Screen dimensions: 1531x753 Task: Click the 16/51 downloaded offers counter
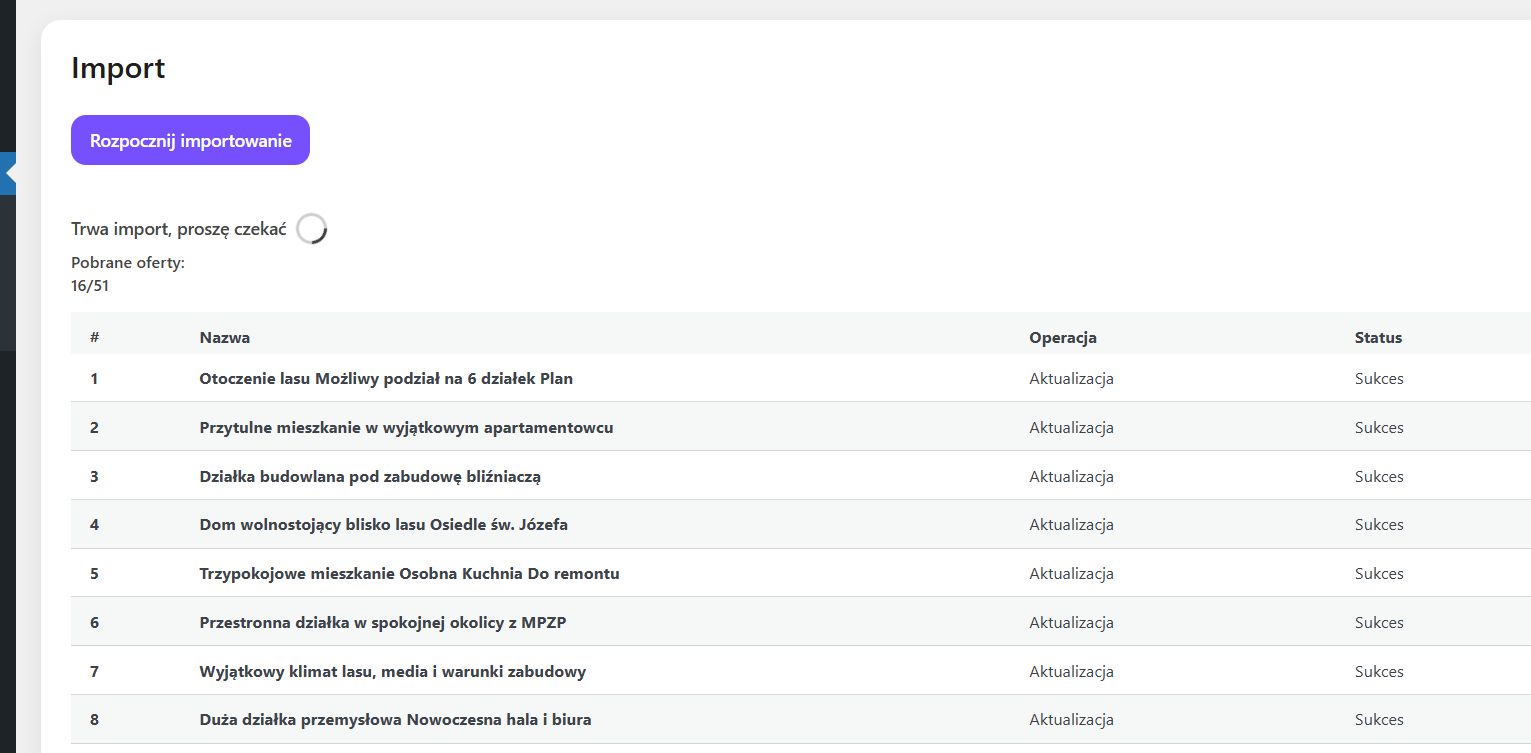click(x=90, y=286)
